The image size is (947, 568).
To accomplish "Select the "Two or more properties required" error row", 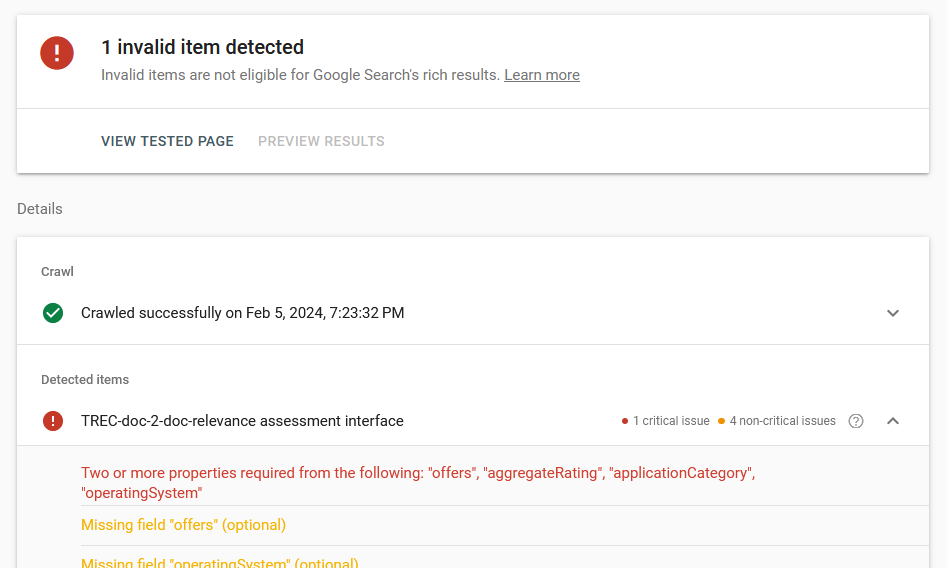I will tap(418, 482).
